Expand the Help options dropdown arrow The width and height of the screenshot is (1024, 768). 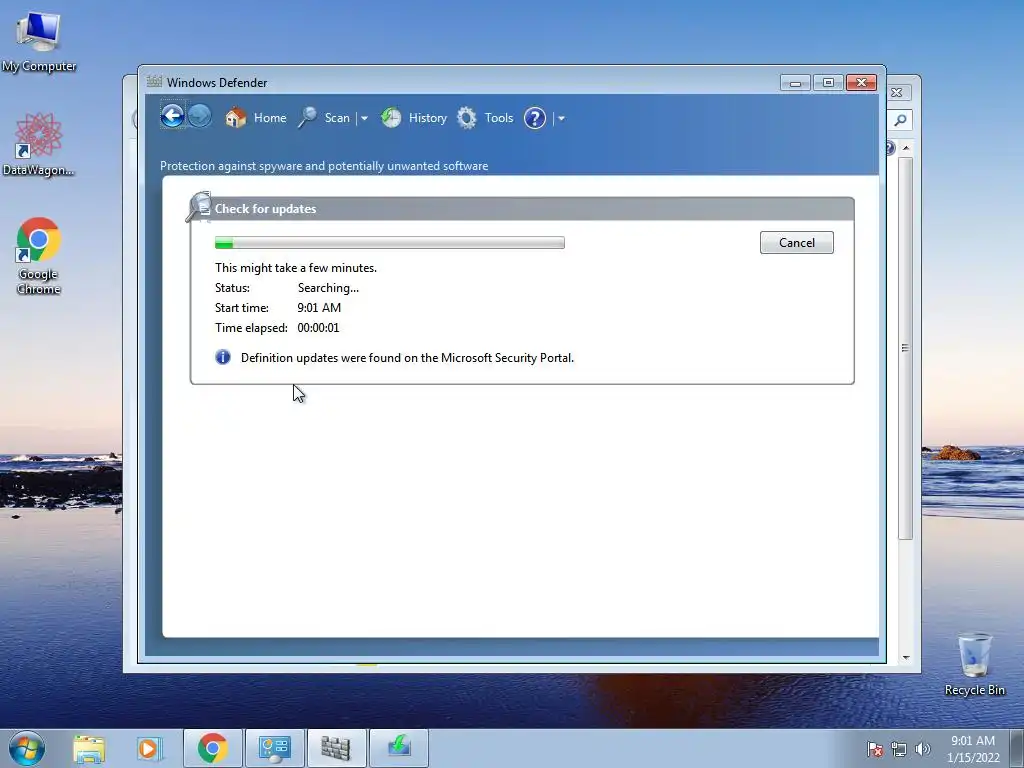point(561,118)
